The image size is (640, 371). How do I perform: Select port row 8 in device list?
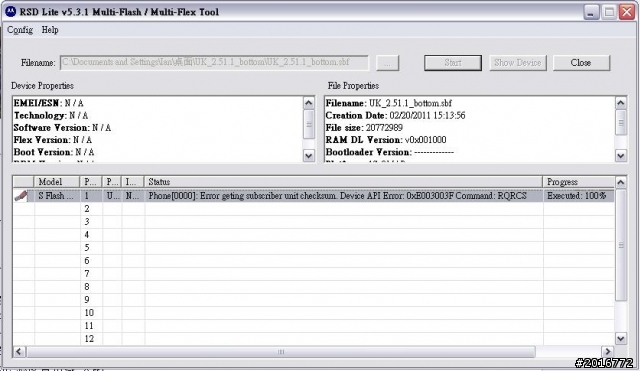point(313,287)
